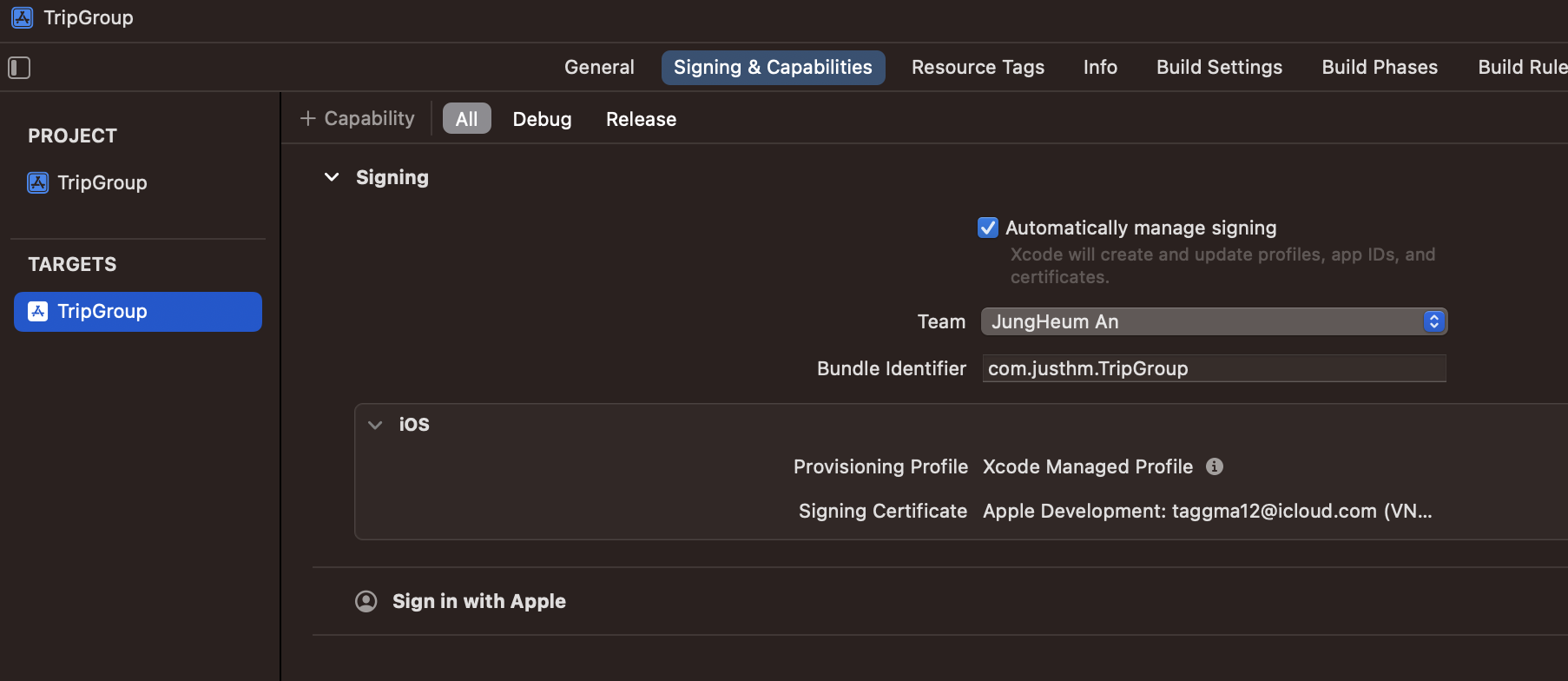This screenshot has height=681, width=1568.
Task: Go to the Info tab
Action: tap(1100, 68)
